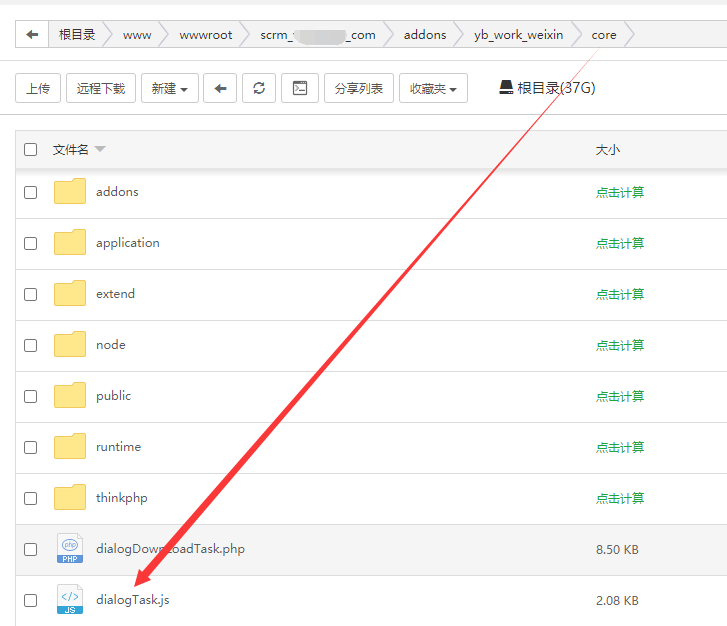Click the dialogTask.js file icon

tap(70, 600)
